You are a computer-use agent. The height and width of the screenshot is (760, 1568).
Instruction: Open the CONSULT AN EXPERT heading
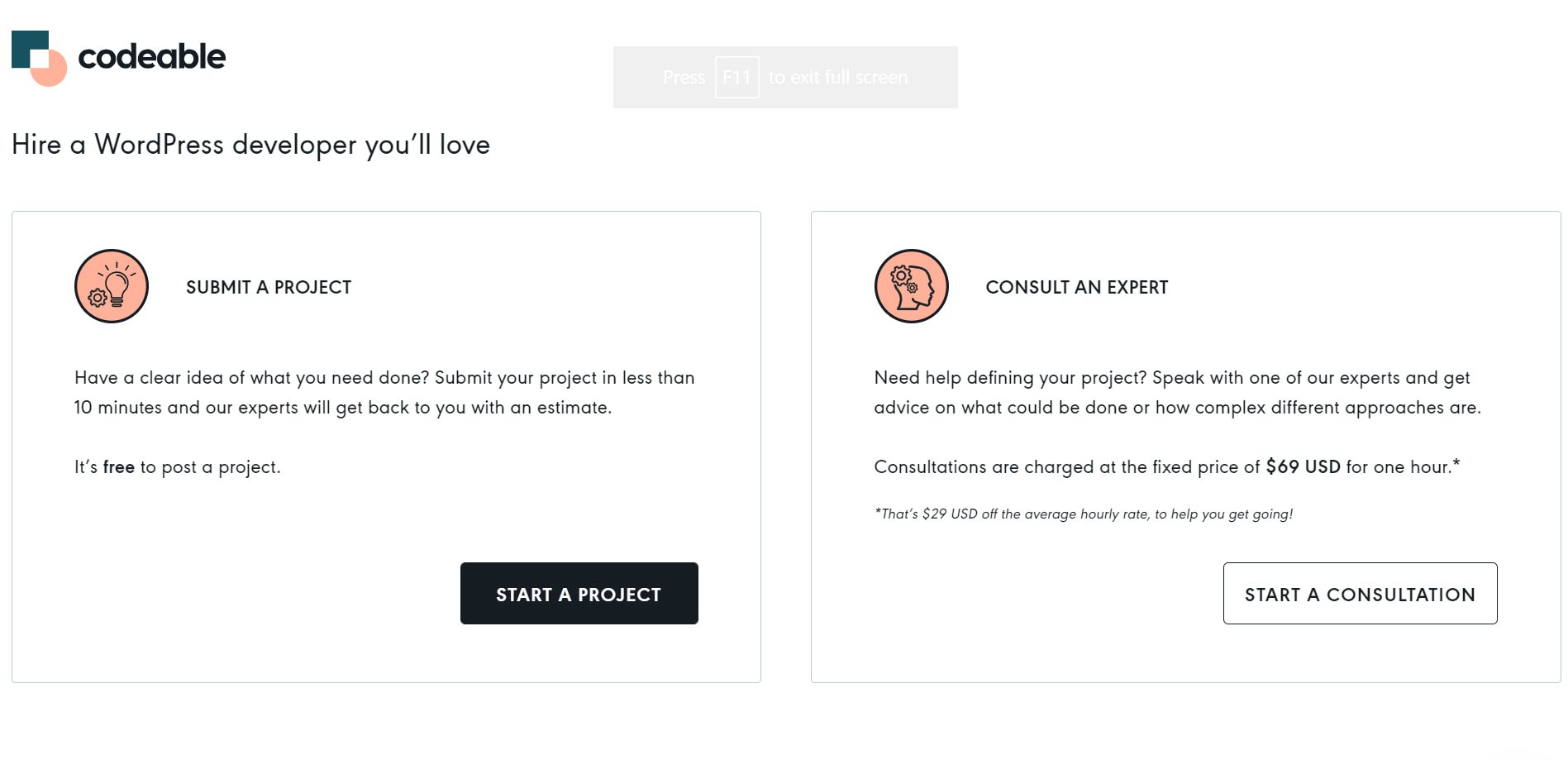pos(1077,287)
